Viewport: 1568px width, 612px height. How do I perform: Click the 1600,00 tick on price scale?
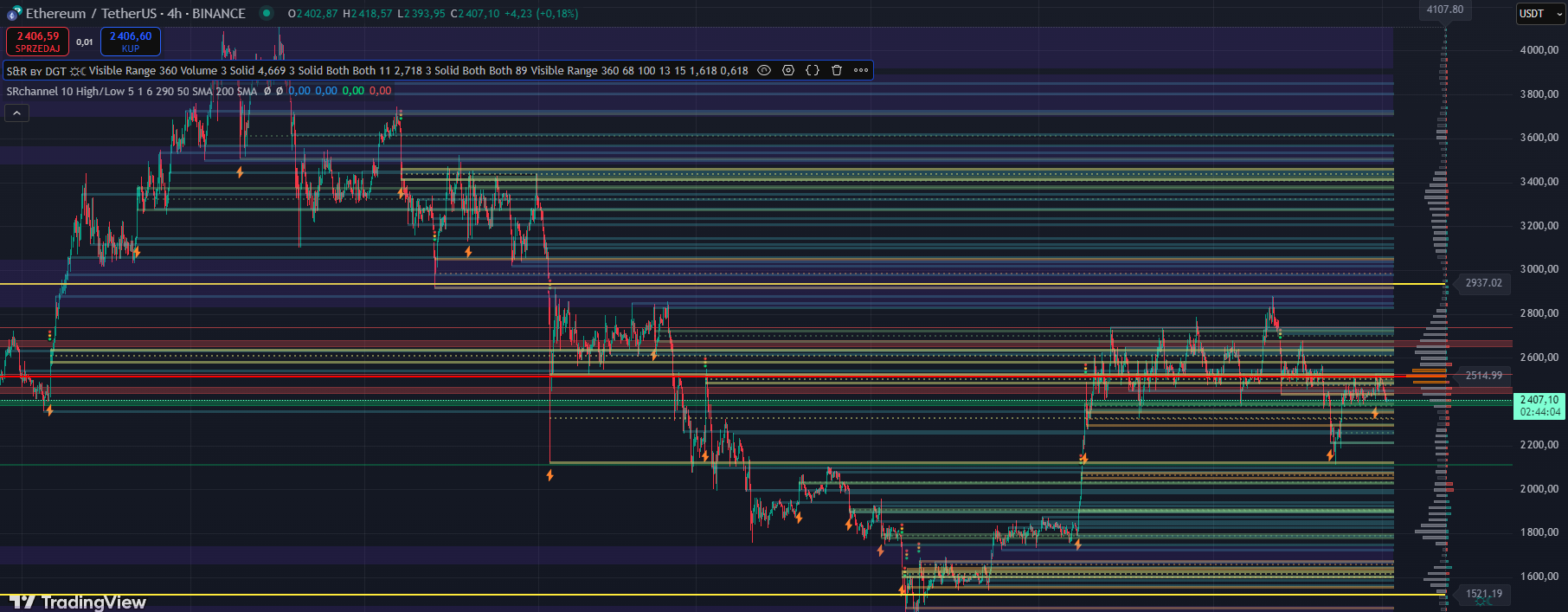1539,577
